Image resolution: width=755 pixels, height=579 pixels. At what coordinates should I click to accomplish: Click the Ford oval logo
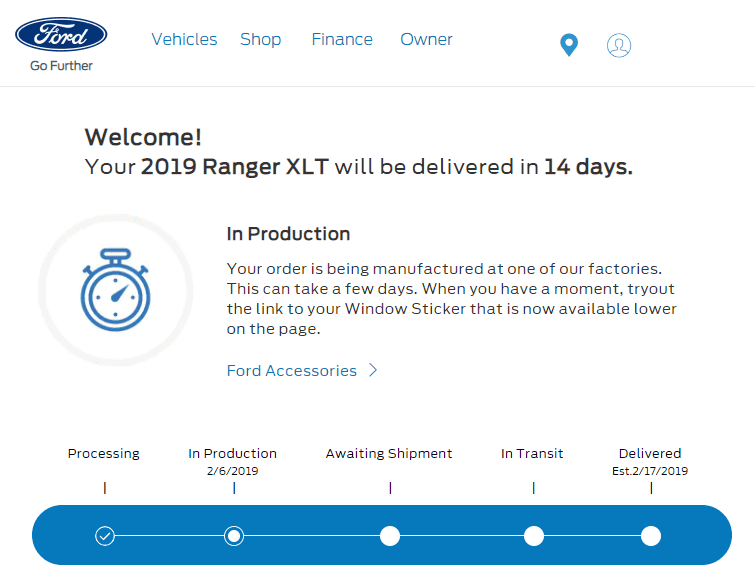tap(61, 34)
